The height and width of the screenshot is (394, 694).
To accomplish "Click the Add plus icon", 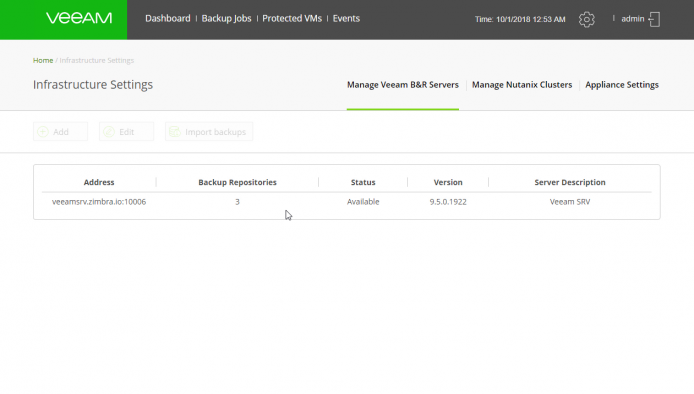I will point(43,132).
